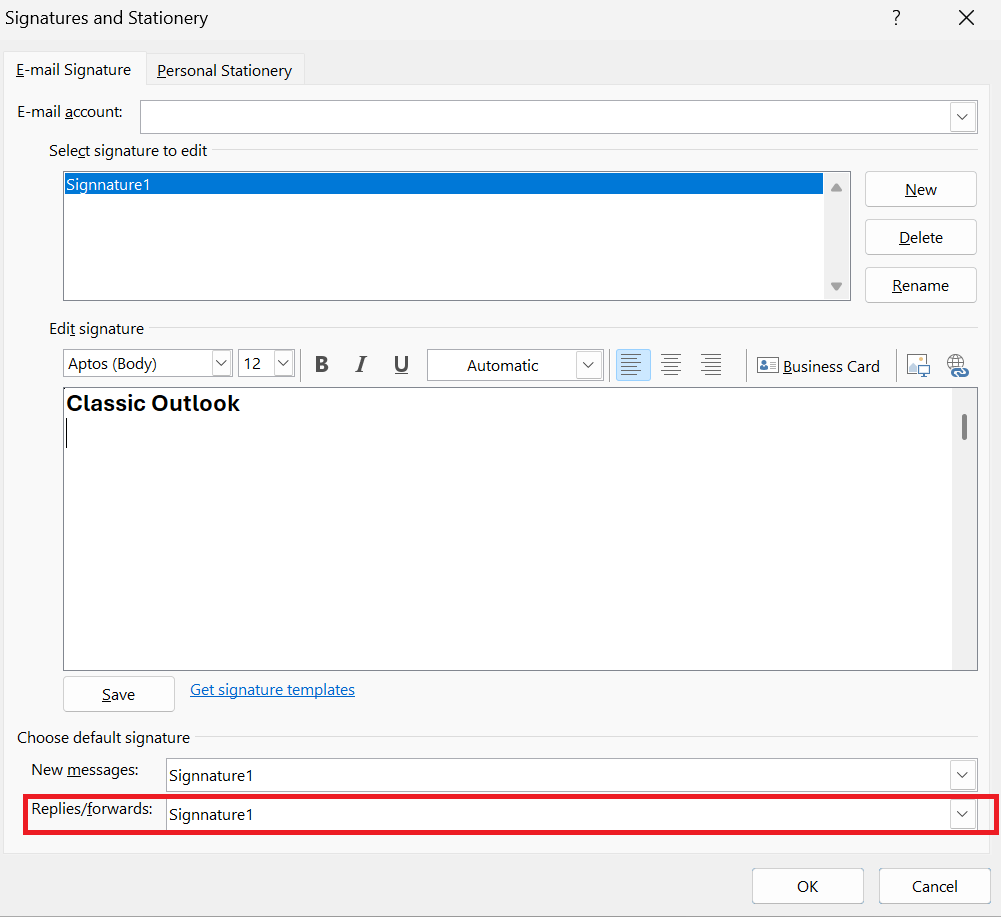
Task: Click the New signature button
Action: coord(920,189)
